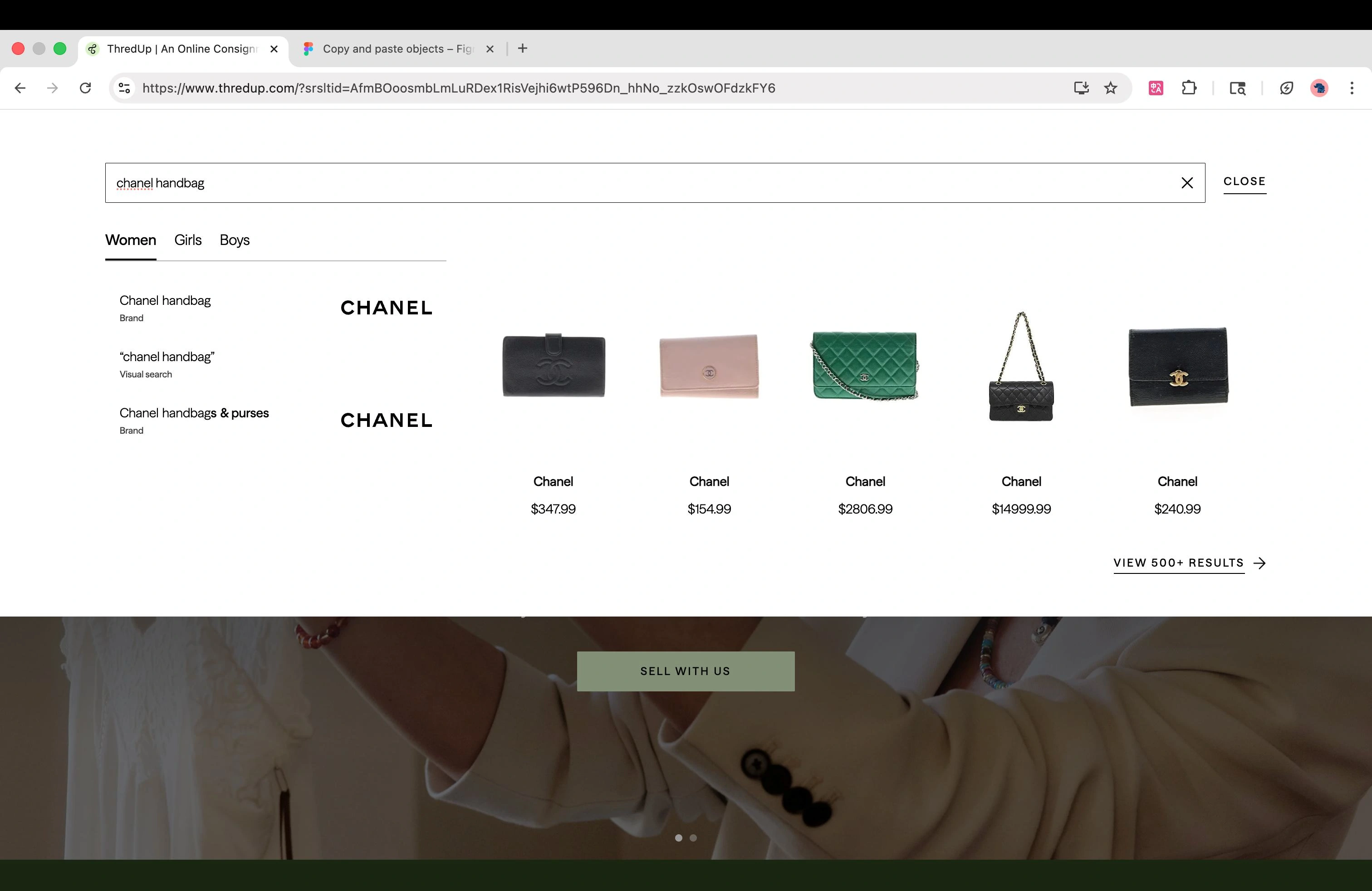1372x891 pixels.
Task: Switch to the Girls search tab
Action: point(188,240)
